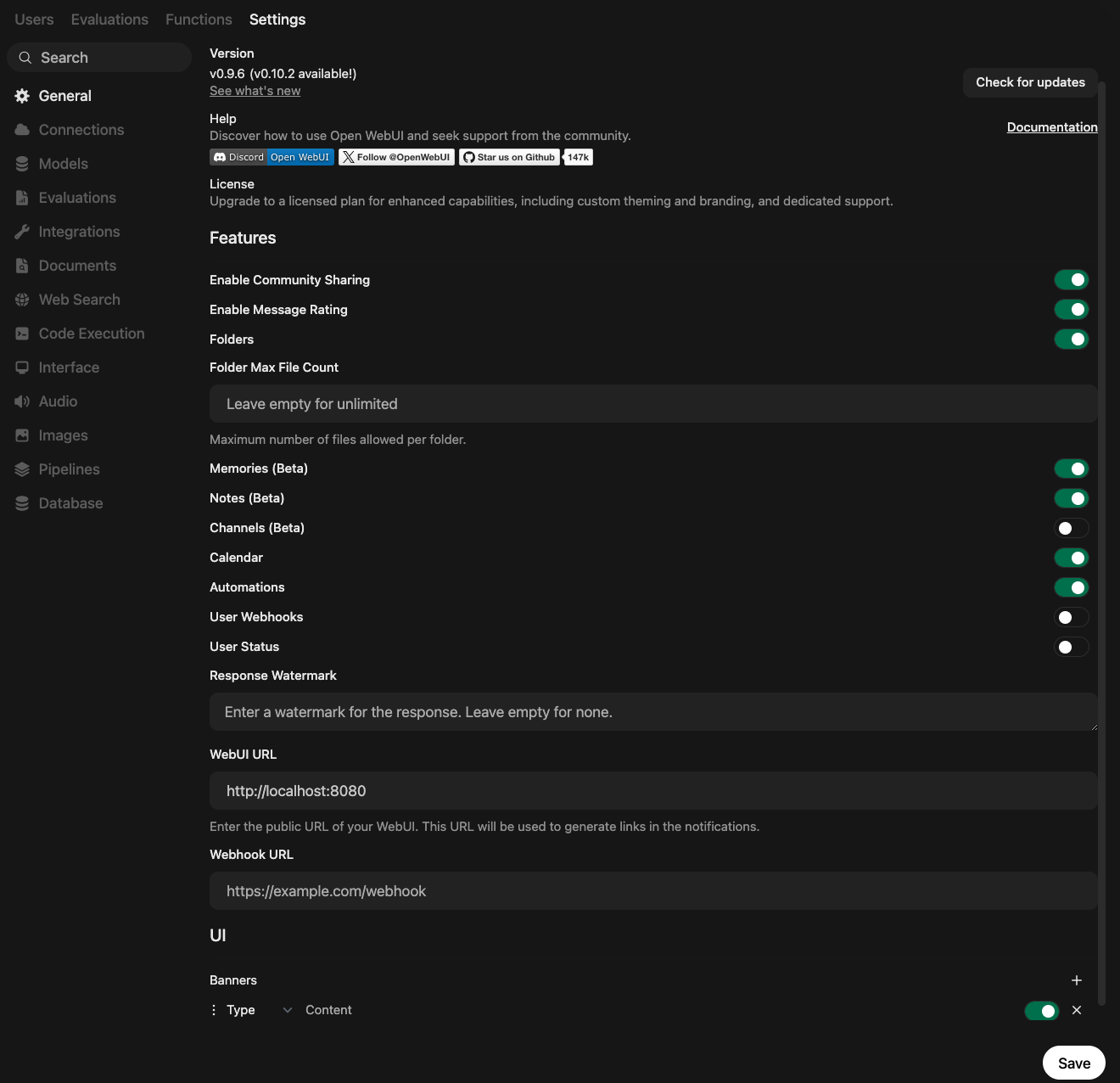Click the Save button
The width and height of the screenshot is (1120, 1083).
click(x=1074, y=1063)
